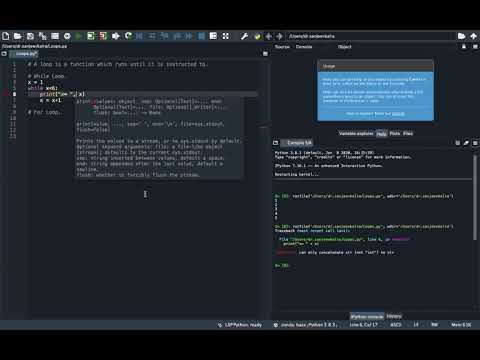Click the breakpoint marker on line 6
Viewport: 480px width, 360px height.
[x=6, y=94]
